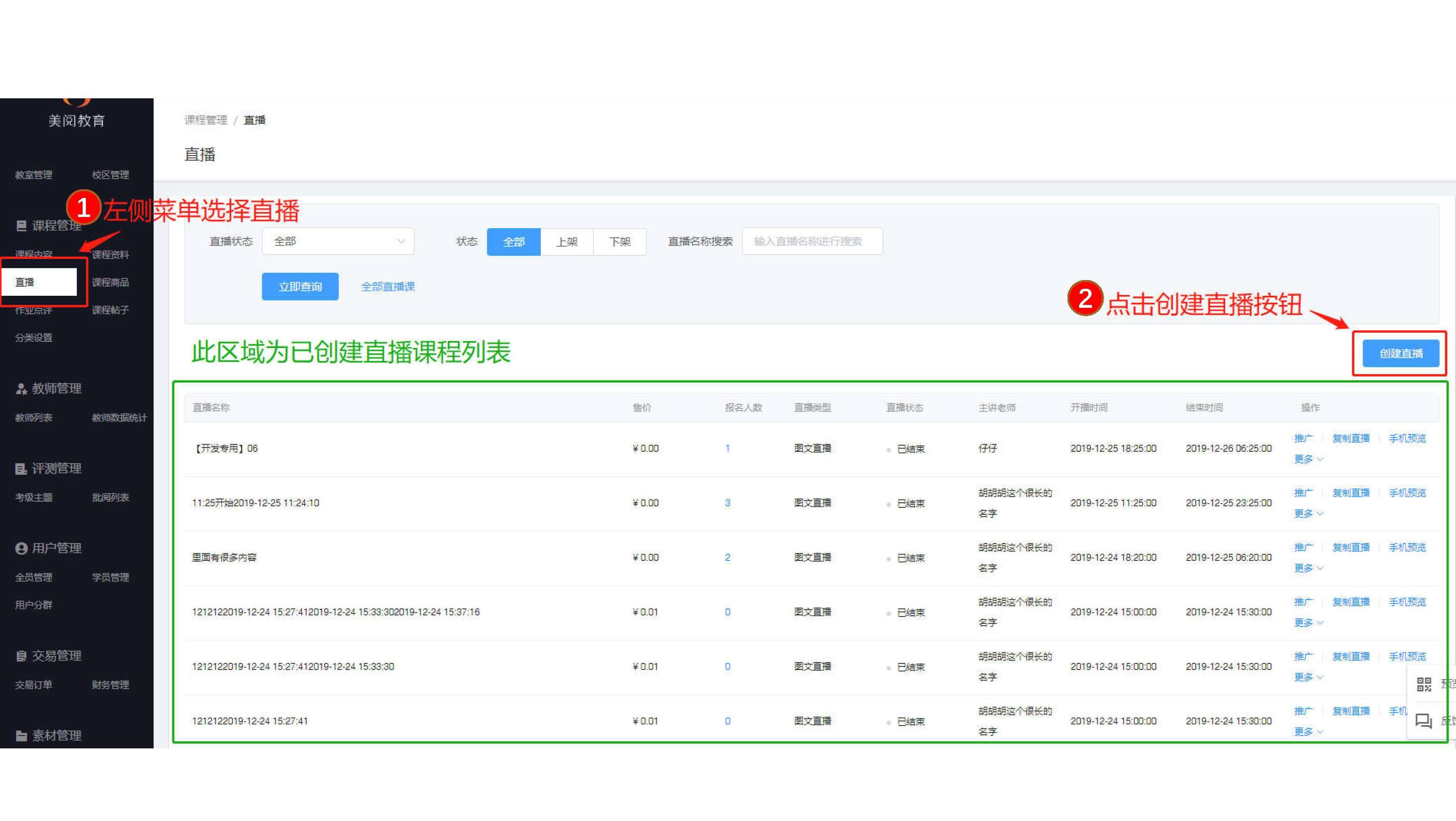Open 批阅列表 in the sidebar

(x=110, y=497)
